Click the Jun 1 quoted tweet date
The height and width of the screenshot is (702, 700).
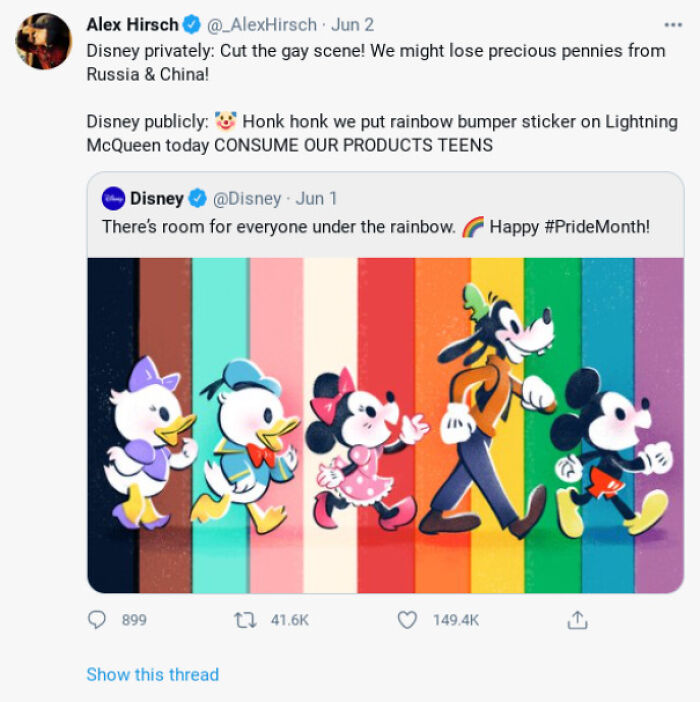tap(317, 198)
